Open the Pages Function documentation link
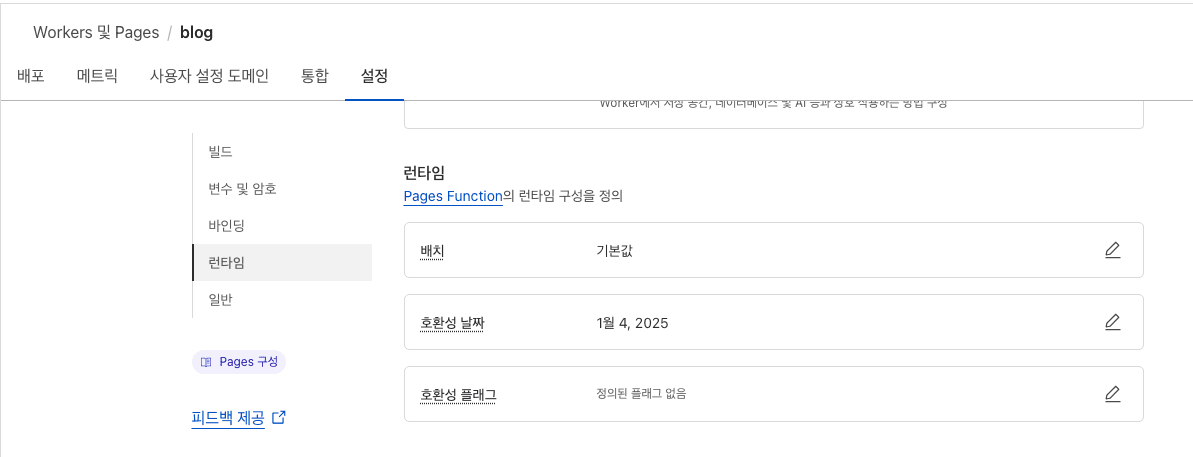The height and width of the screenshot is (457, 1193). coord(453,197)
